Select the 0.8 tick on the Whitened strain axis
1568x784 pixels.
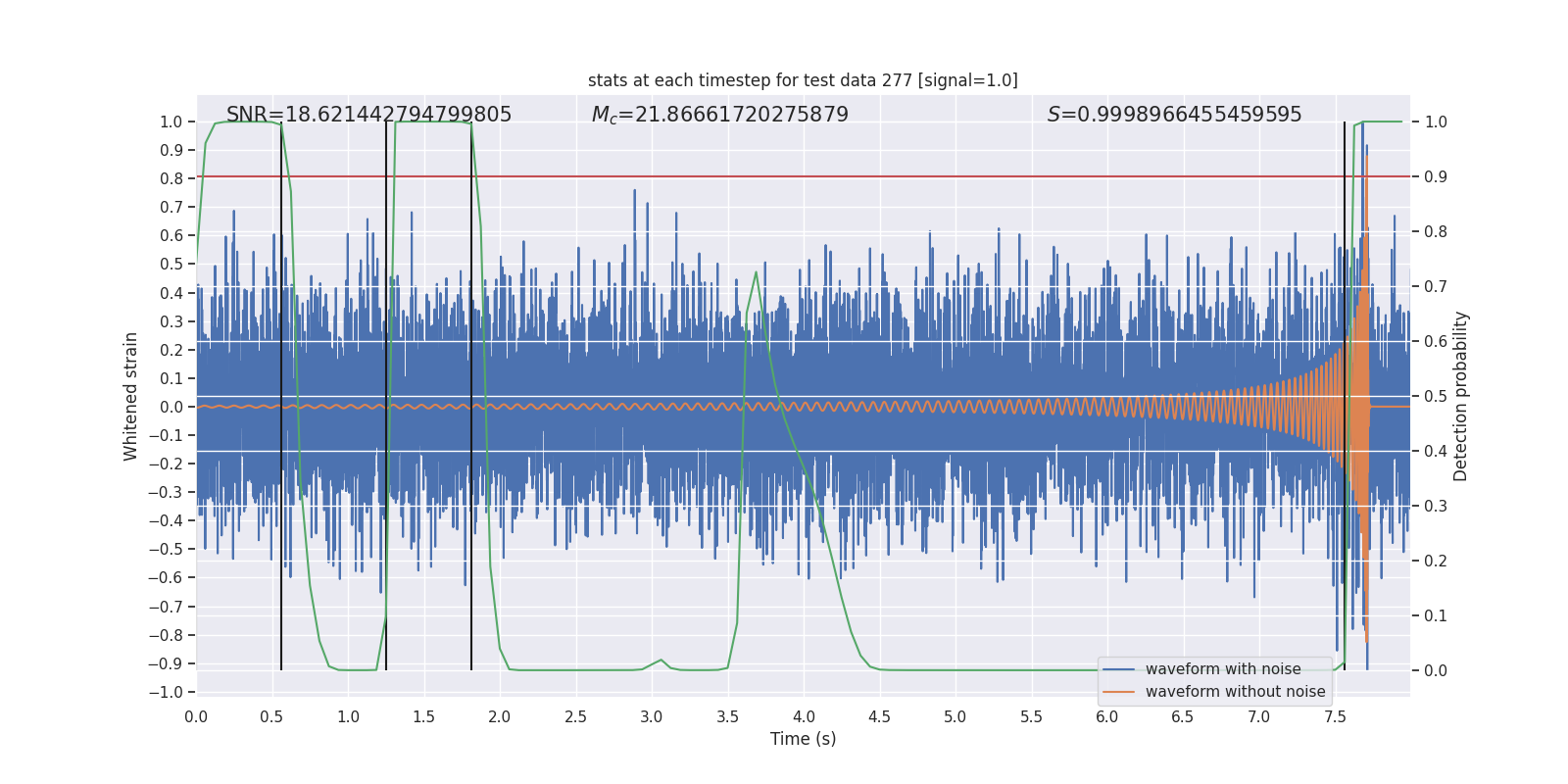[171, 178]
